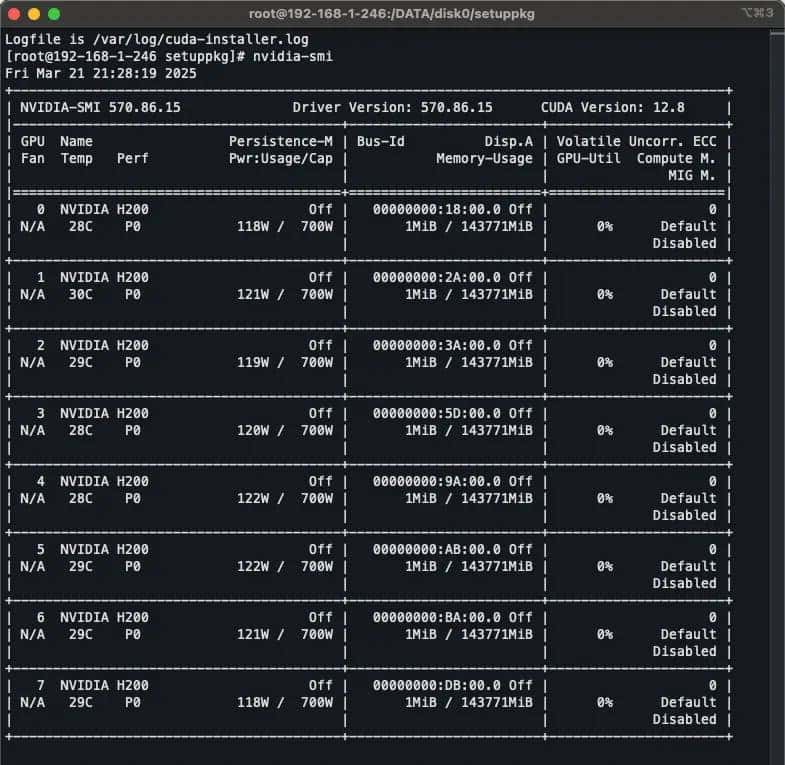Click bus id 00000000:18:00.0 of GPU 0
785x765 pixels.
tap(437, 209)
